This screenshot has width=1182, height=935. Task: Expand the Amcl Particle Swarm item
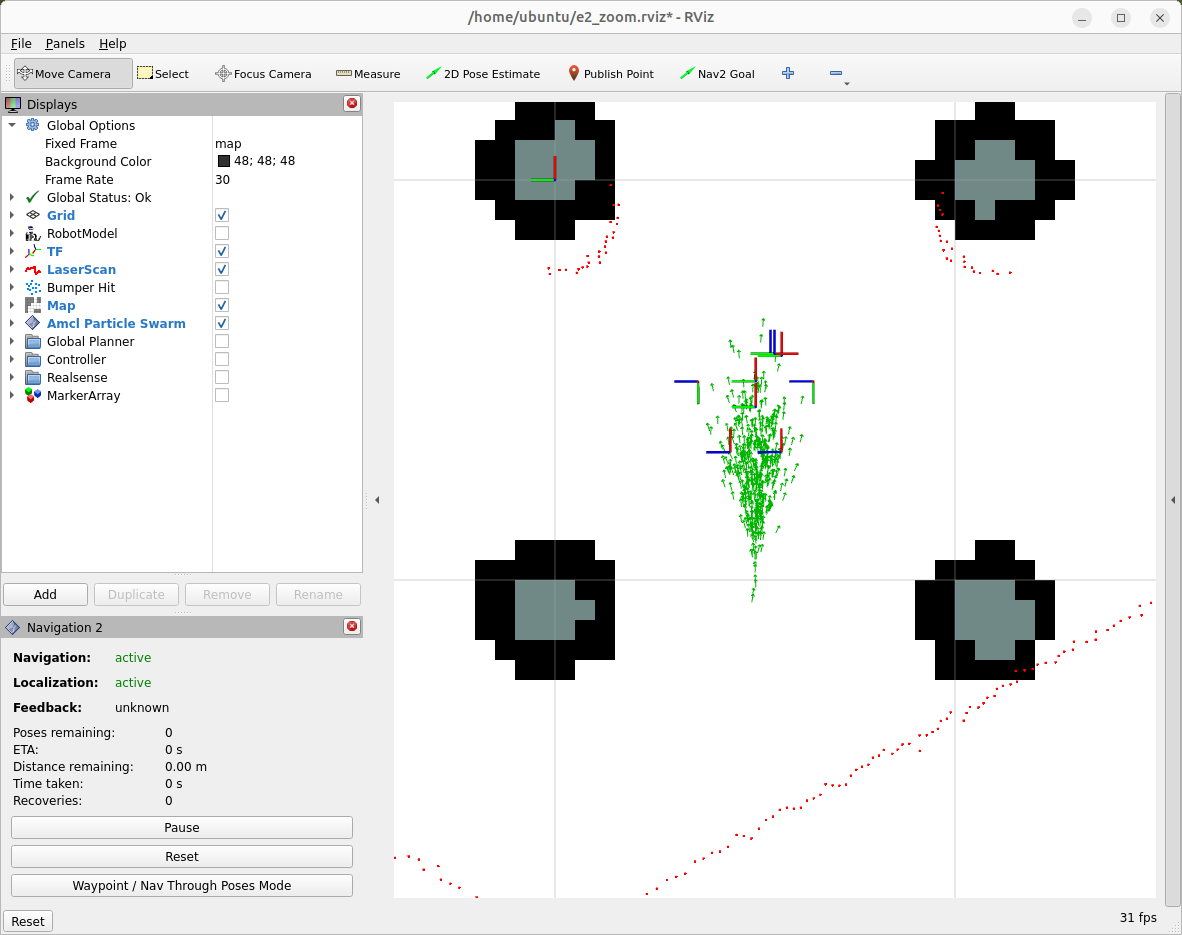(12, 323)
